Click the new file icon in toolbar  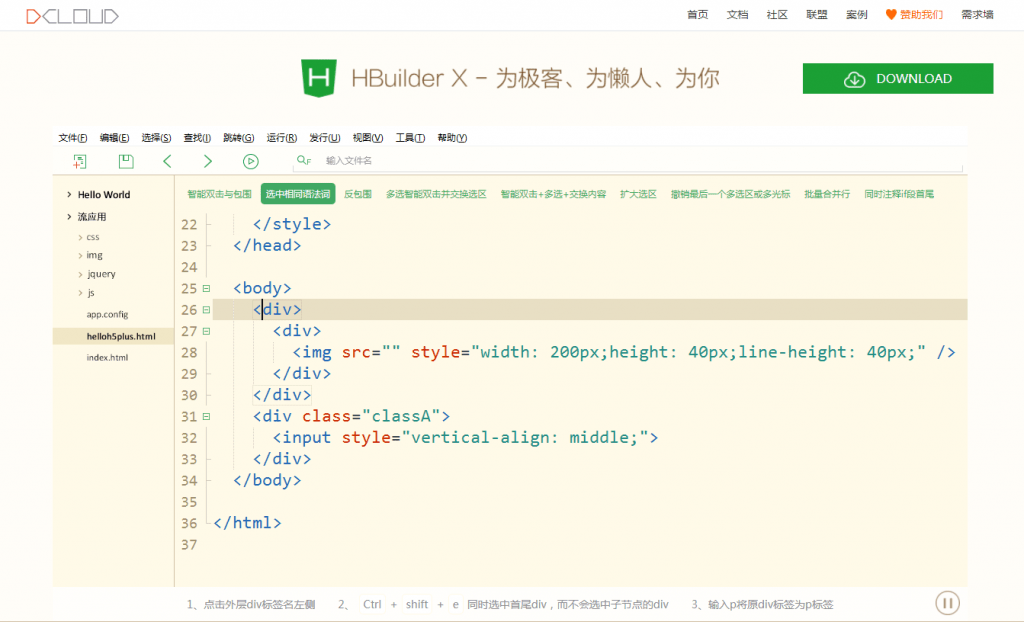(x=80, y=161)
